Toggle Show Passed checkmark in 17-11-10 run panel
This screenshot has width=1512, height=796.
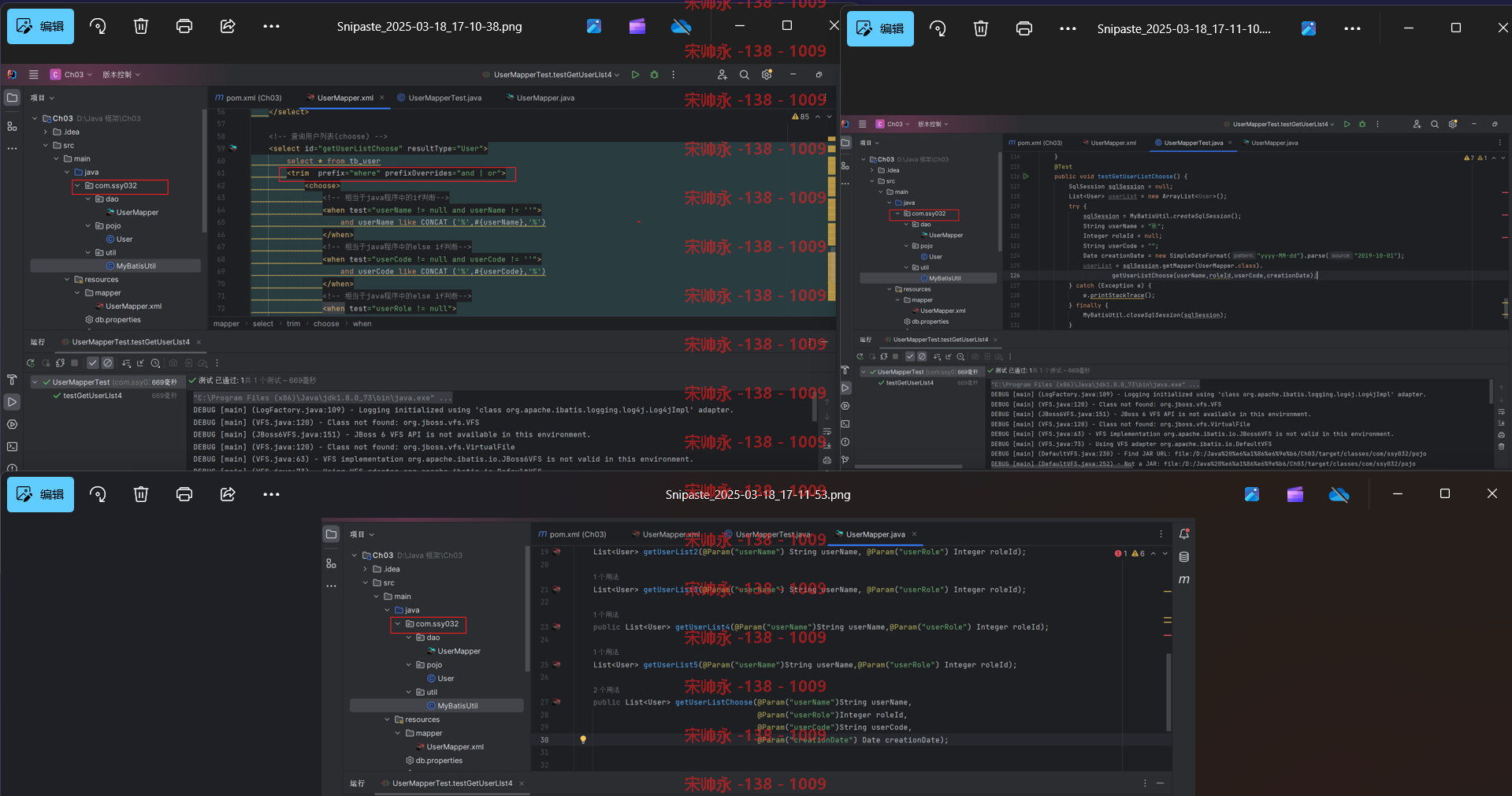click(910, 356)
